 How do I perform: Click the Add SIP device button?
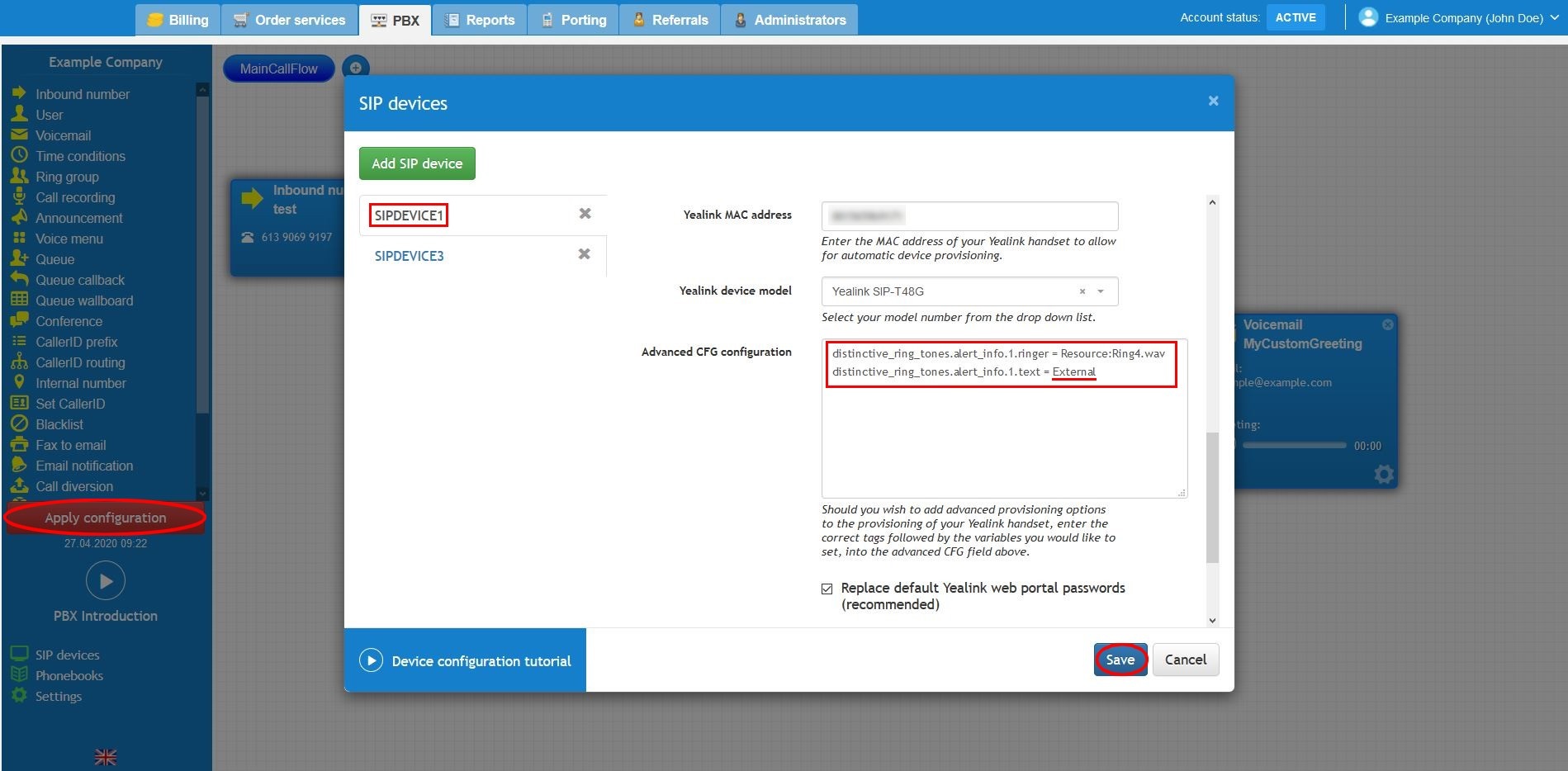tap(417, 163)
